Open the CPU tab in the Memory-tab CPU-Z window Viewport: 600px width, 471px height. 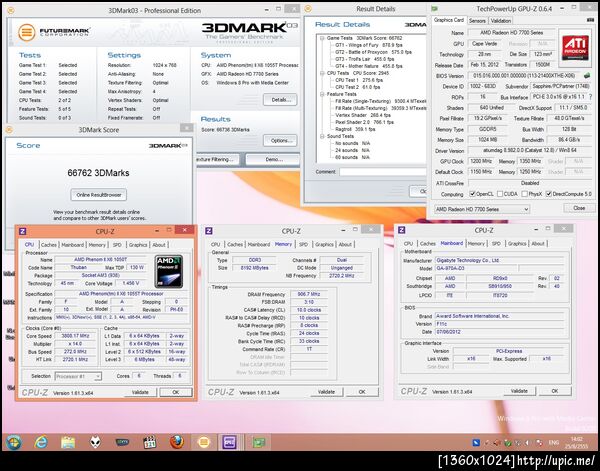(215, 244)
